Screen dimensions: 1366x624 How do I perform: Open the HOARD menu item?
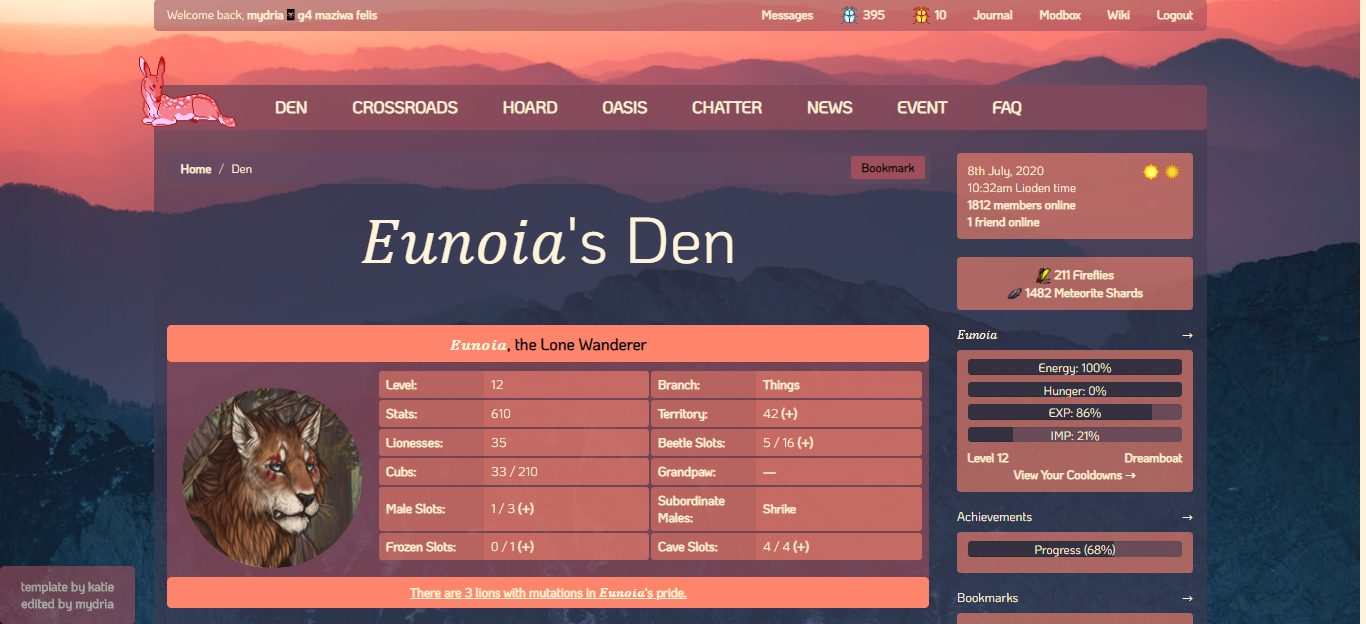pos(530,107)
